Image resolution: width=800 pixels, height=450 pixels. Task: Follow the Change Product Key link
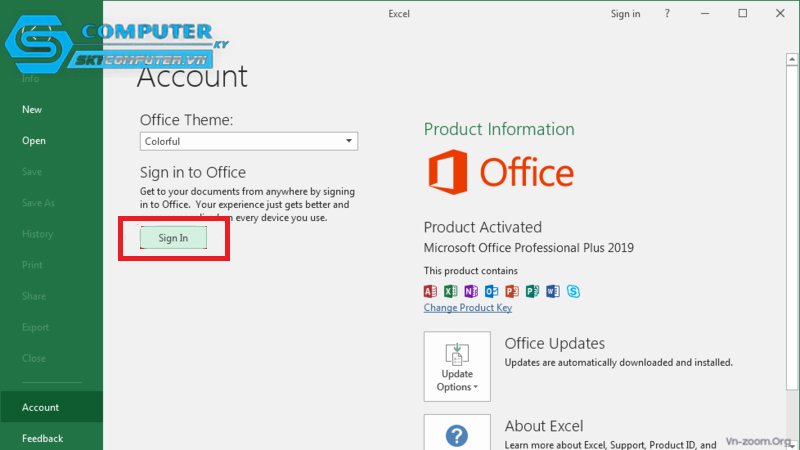pyautogui.click(x=467, y=308)
